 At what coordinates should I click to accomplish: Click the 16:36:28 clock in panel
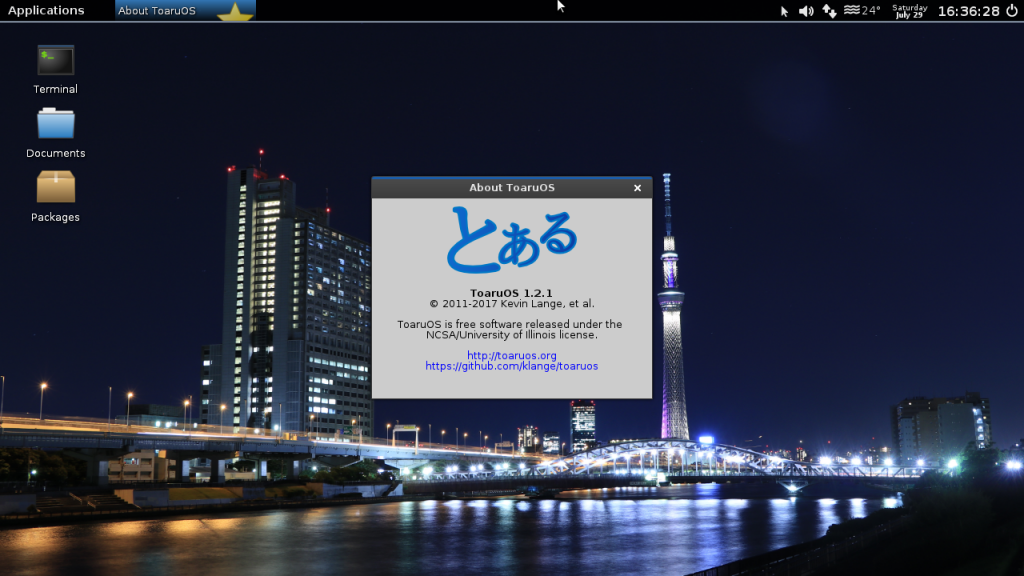point(968,11)
